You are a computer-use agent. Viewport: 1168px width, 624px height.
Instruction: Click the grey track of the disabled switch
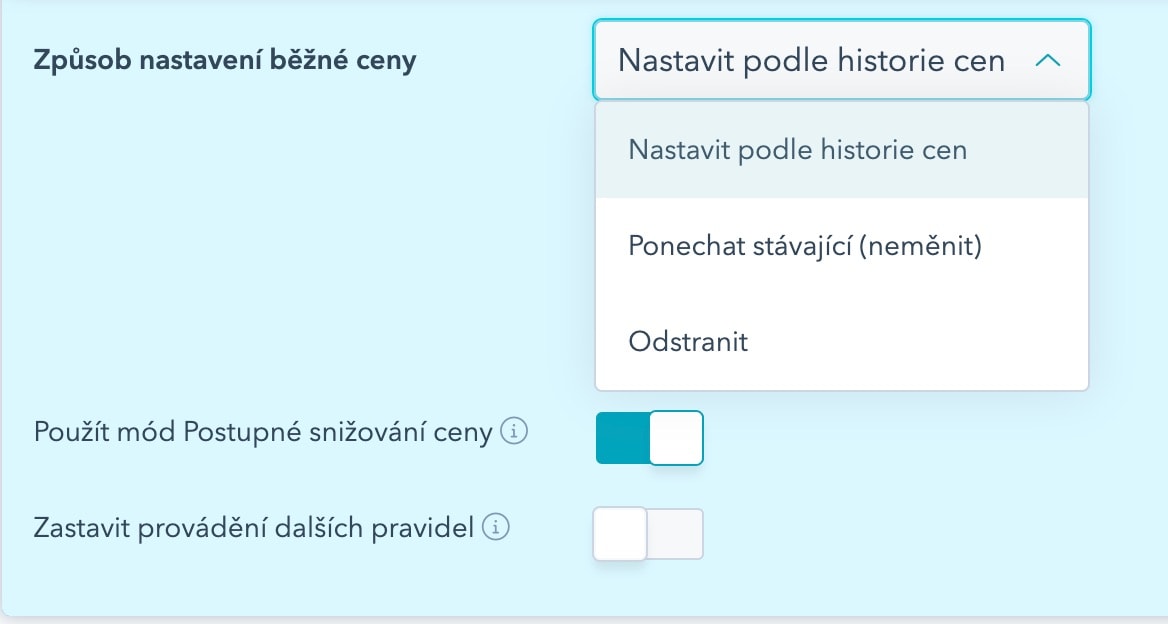click(x=676, y=534)
